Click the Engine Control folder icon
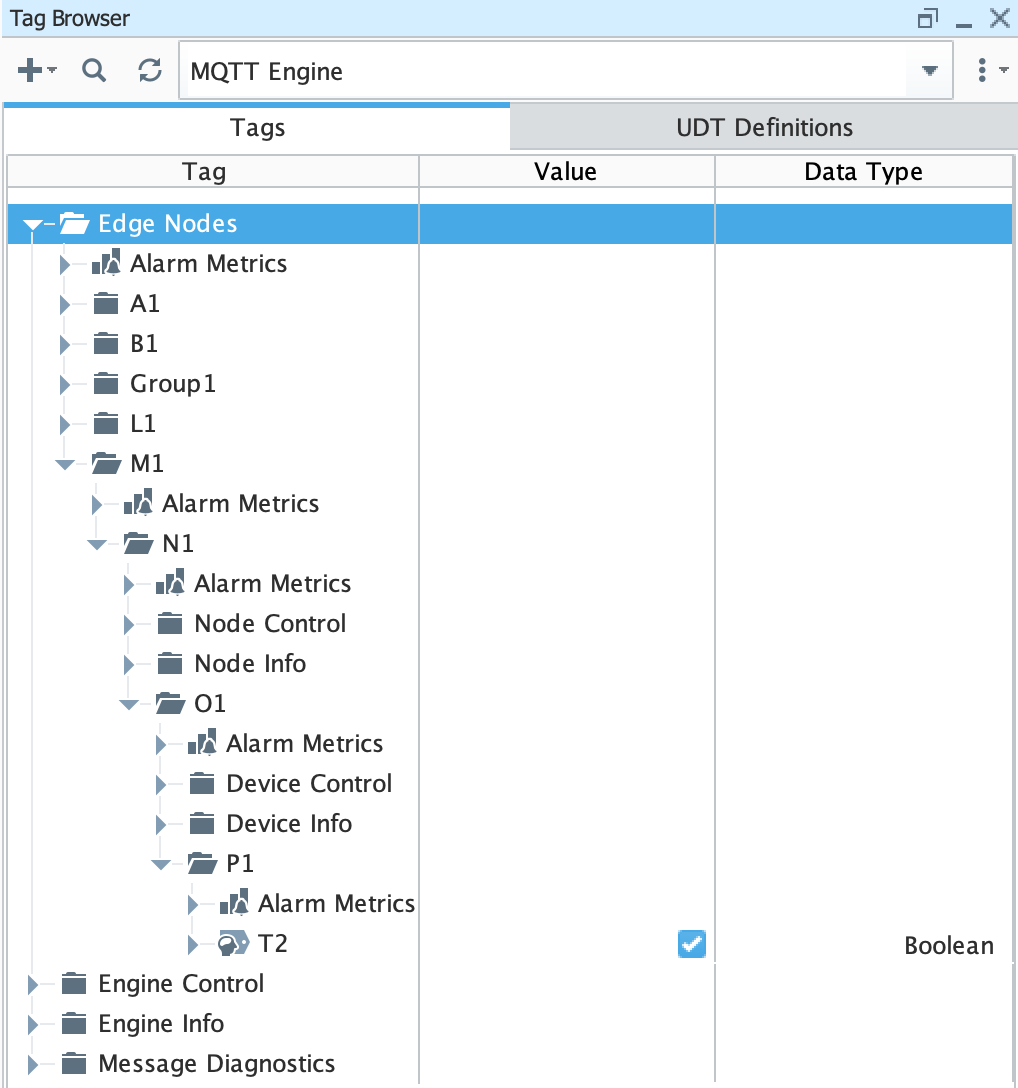 pos(74,984)
